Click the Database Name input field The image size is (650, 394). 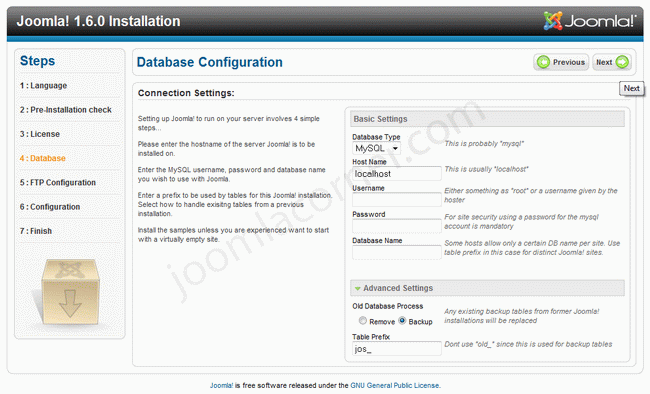(x=397, y=252)
